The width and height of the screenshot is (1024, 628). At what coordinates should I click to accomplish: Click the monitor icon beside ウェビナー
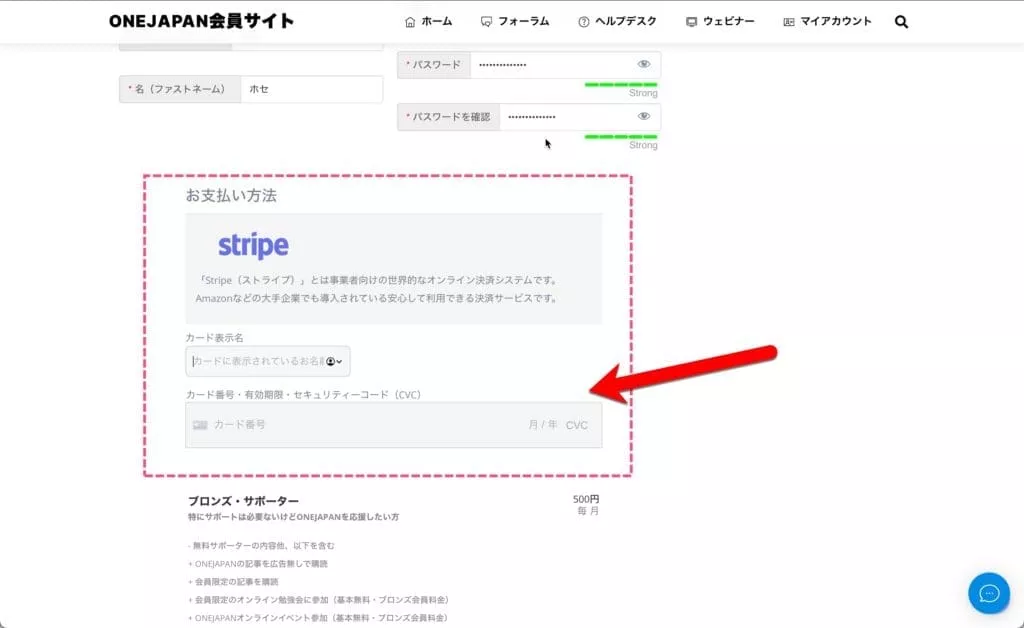tap(691, 21)
